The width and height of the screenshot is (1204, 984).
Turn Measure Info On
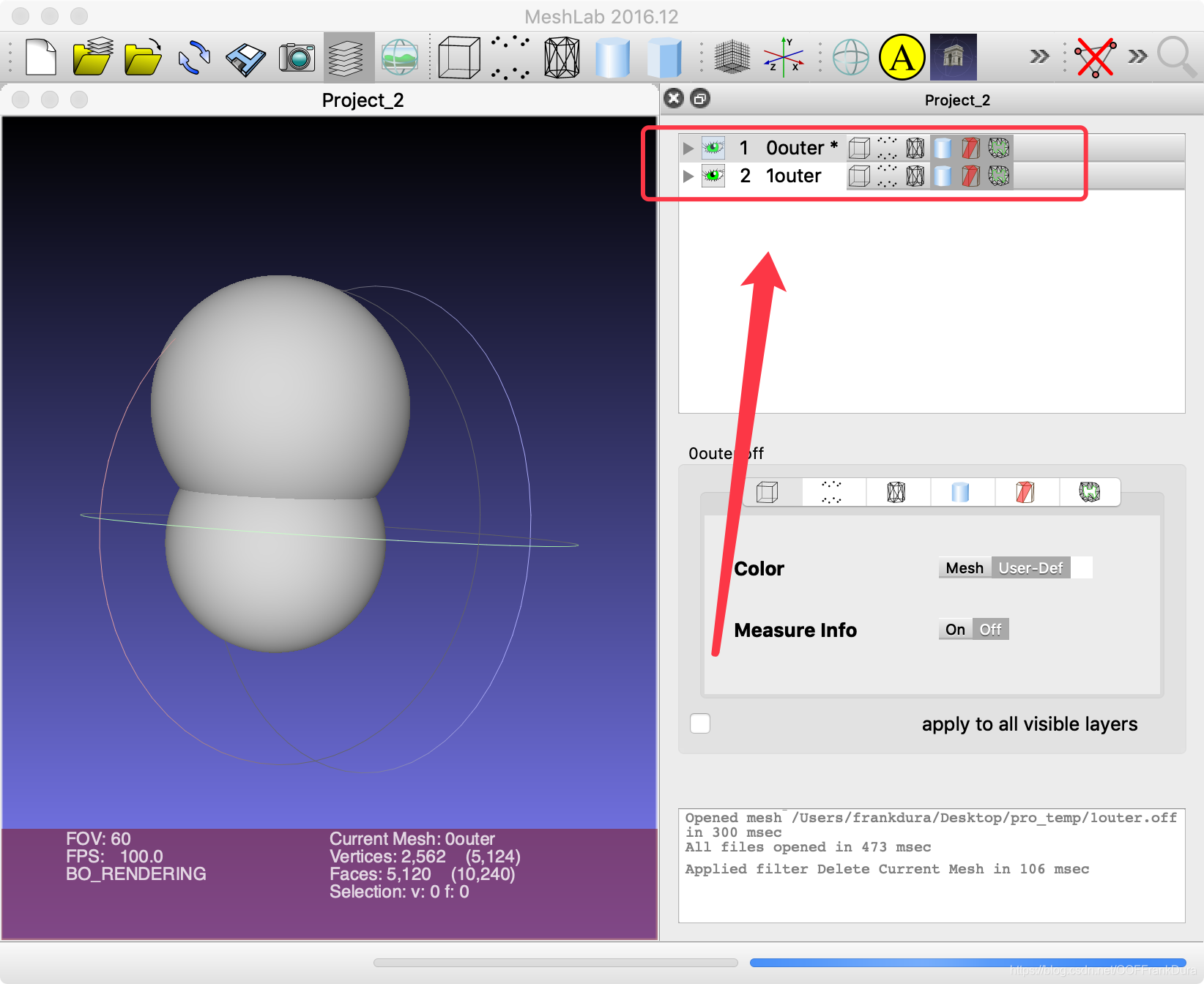pos(955,630)
